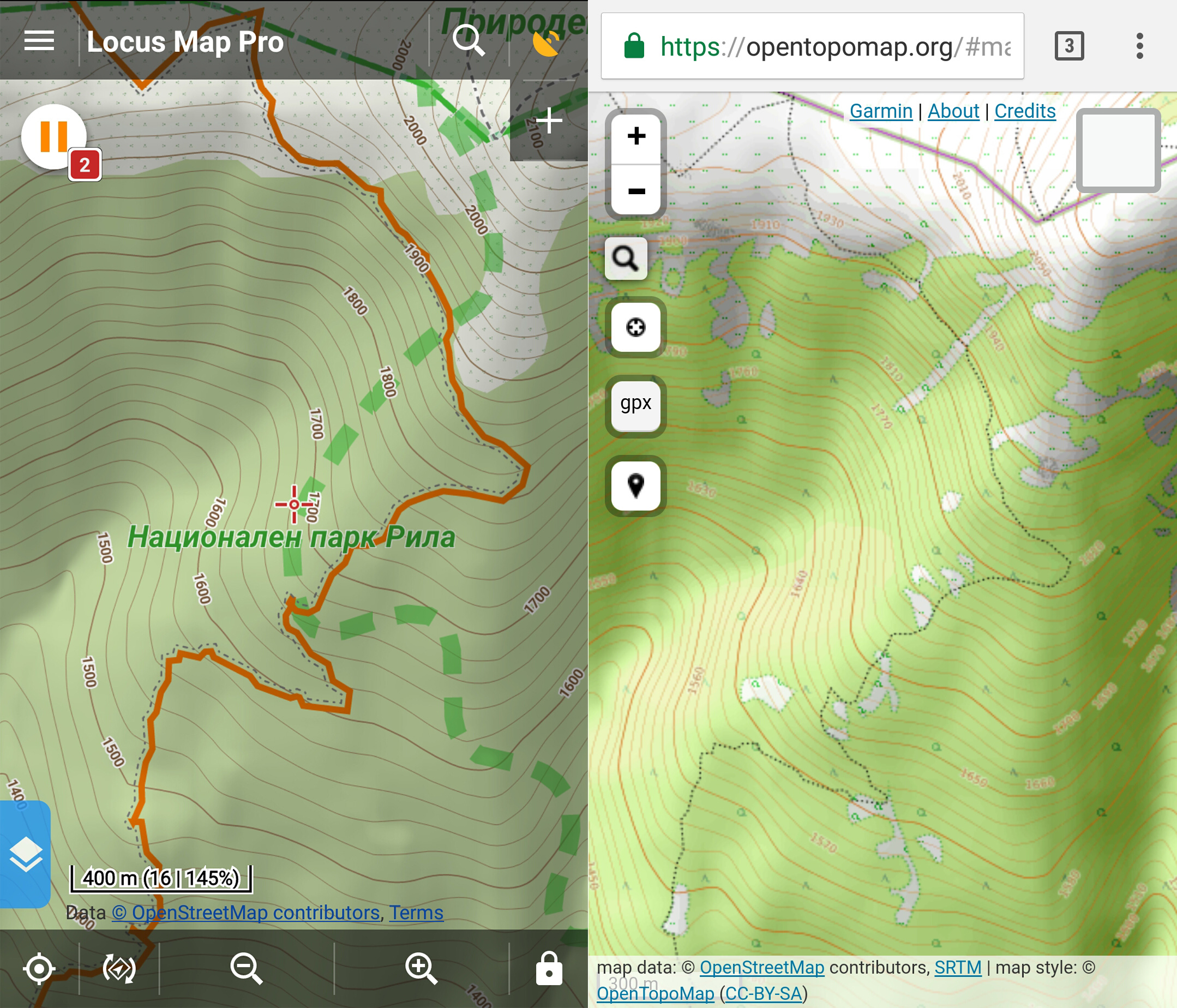Zoom out with Locus bottom bar

246,968
